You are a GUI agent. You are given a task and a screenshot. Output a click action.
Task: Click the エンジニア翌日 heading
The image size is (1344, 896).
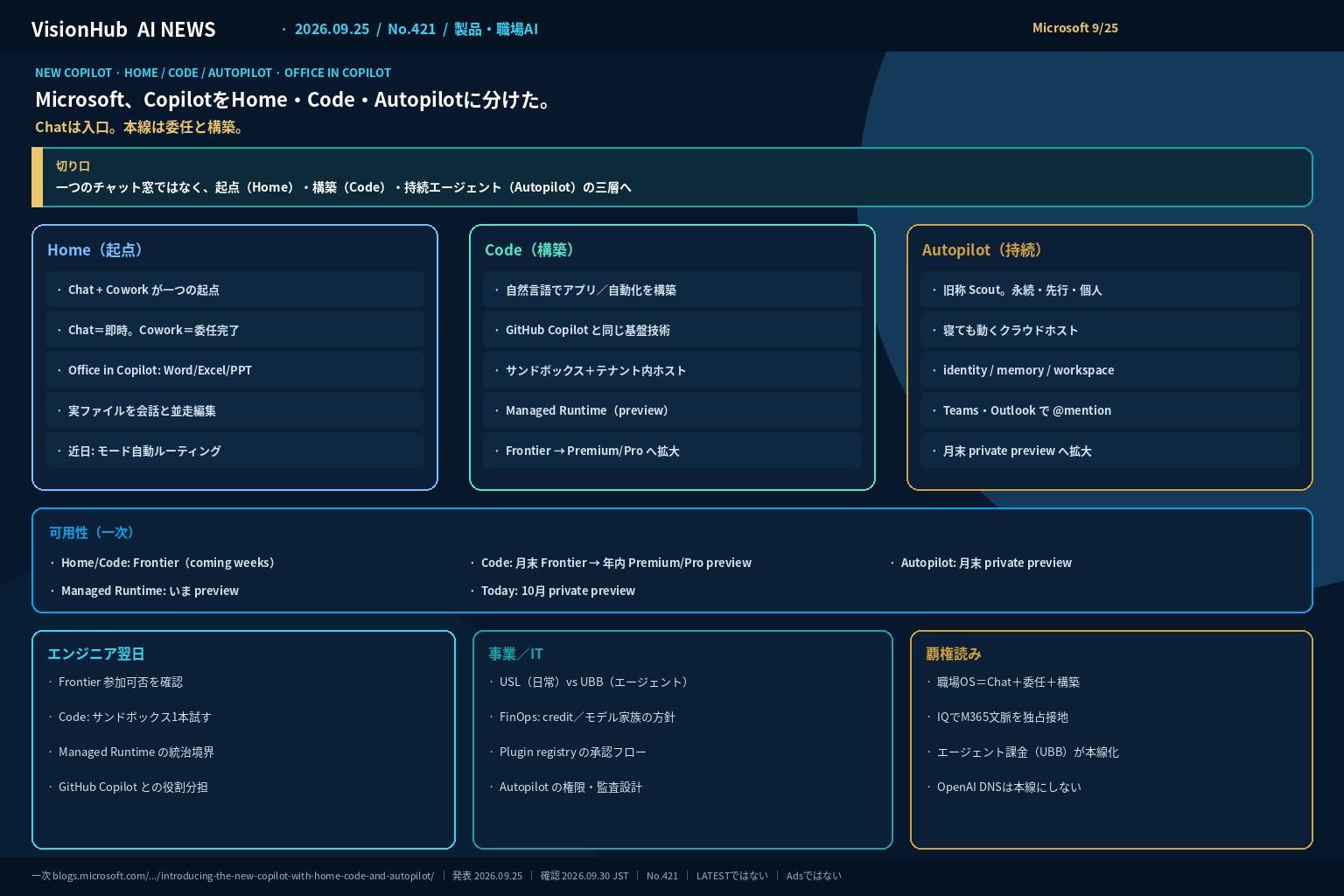point(96,654)
